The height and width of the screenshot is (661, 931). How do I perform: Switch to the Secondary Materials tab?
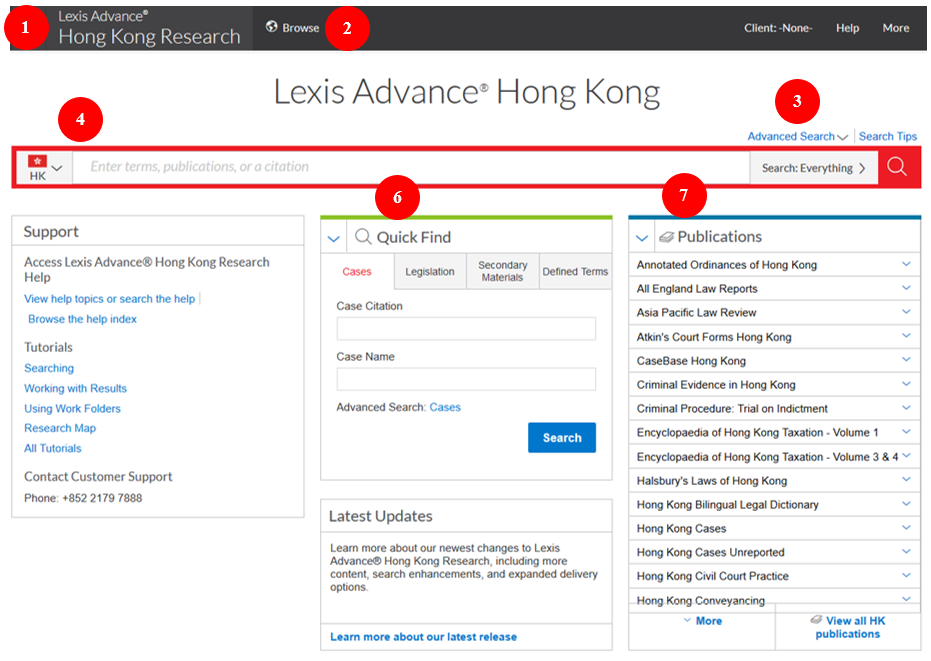pyautogui.click(x=503, y=271)
